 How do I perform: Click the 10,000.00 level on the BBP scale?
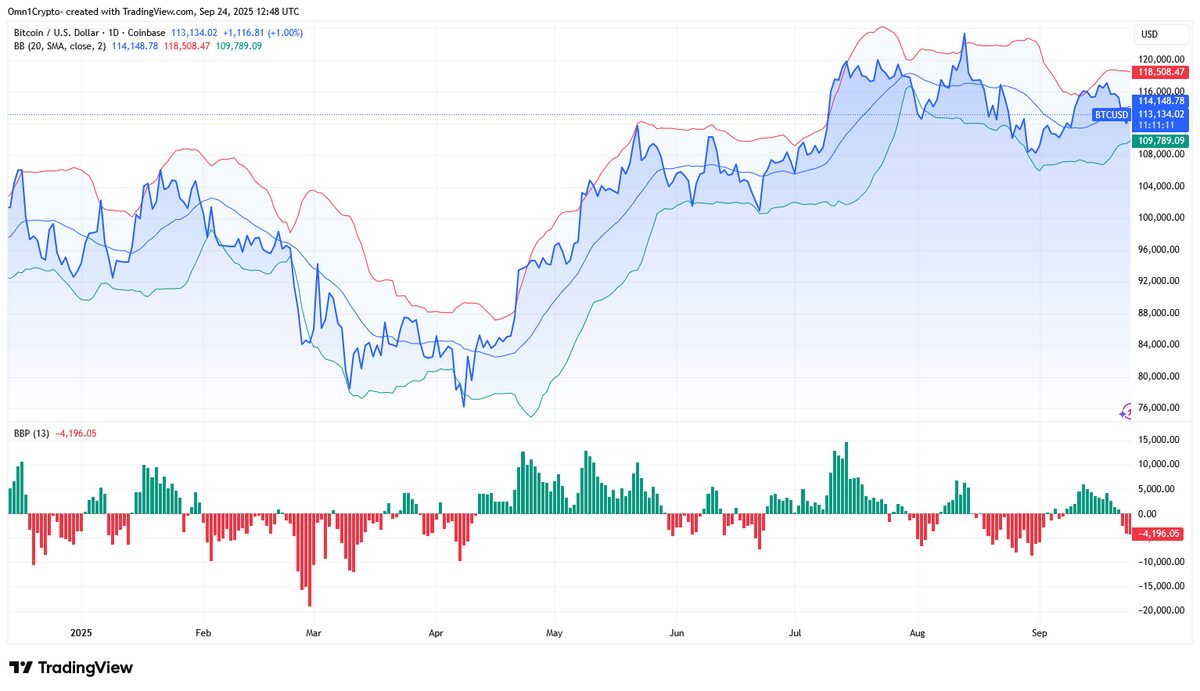tap(1160, 464)
